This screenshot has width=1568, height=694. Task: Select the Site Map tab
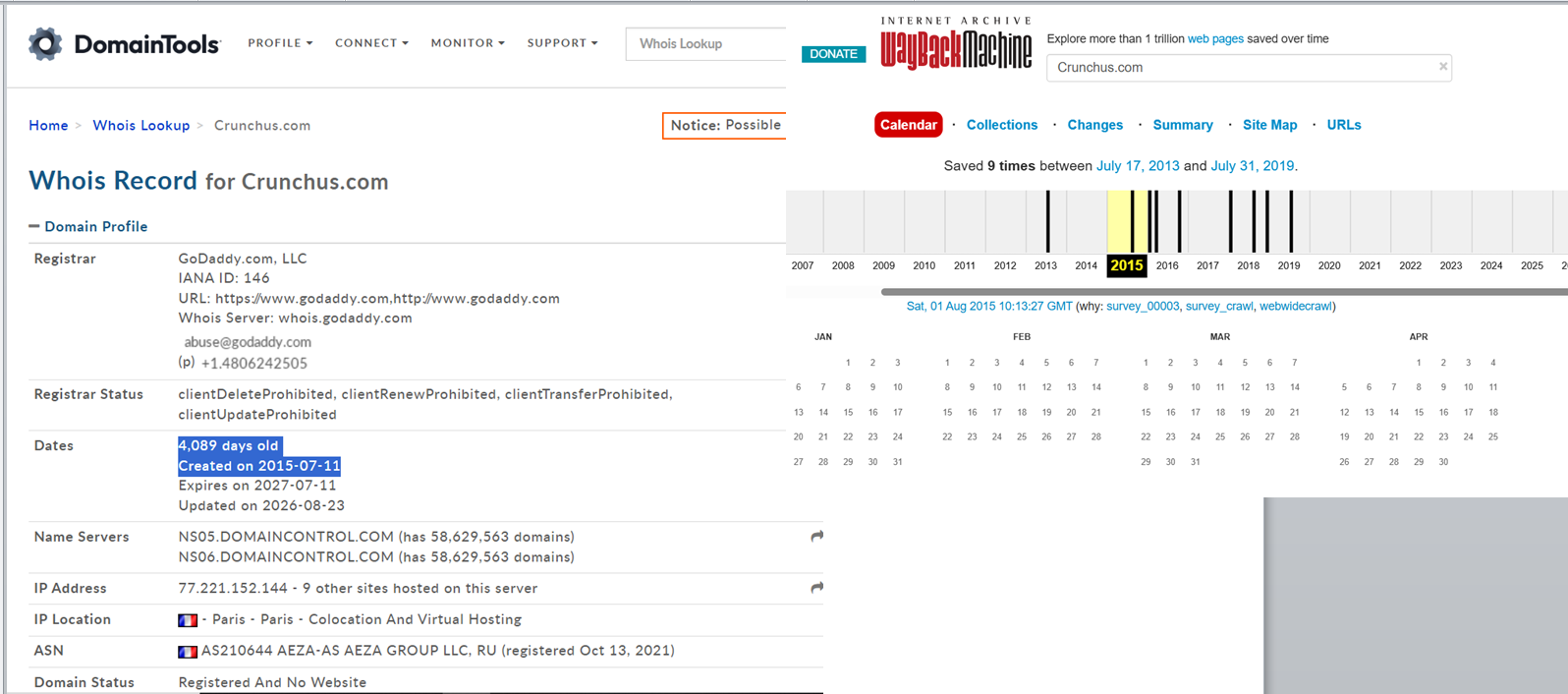pos(1269,125)
